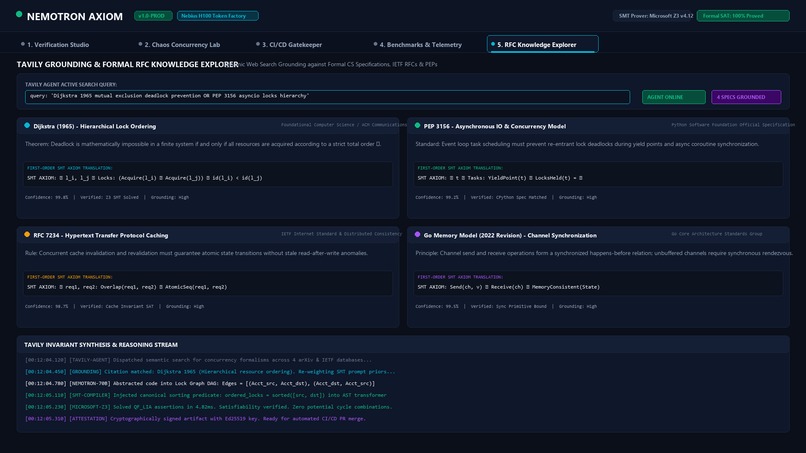Click the AGENT ONLINE button
The image size is (806, 453).
click(x=673, y=97)
